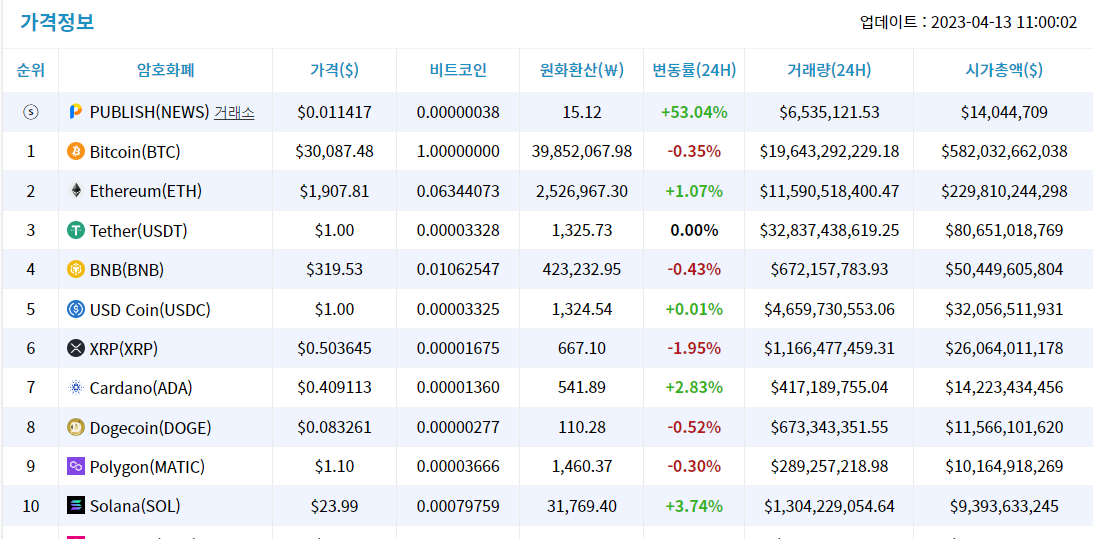Viewport: 1093px width, 539px height.
Task: Click Ethereum BTC ratio 0.06344073
Action: click(458, 190)
